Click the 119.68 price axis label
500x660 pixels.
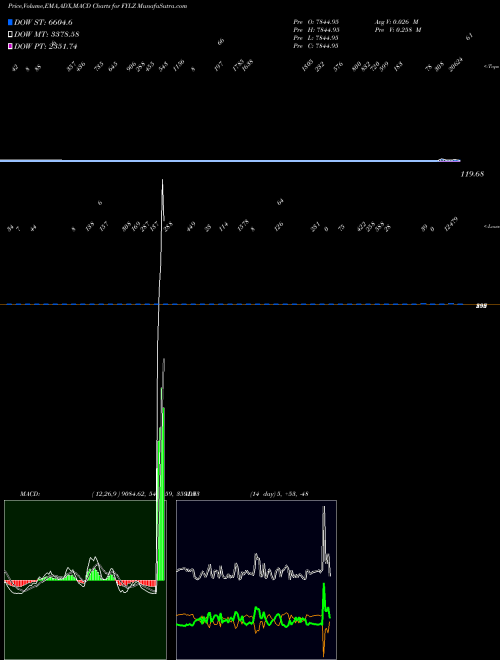tap(472, 174)
